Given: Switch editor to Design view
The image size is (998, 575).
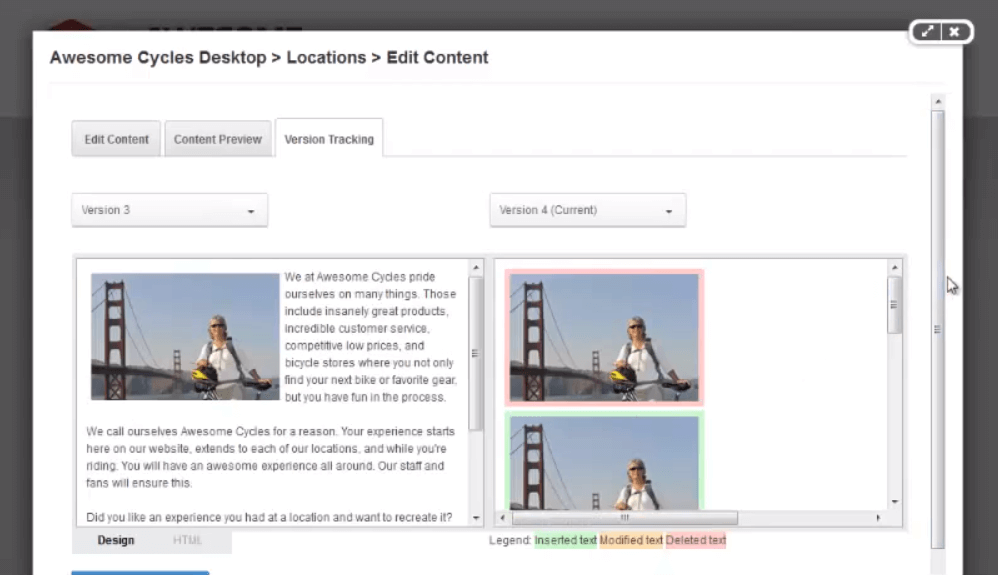Looking at the screenshot, I should [116, 540].
